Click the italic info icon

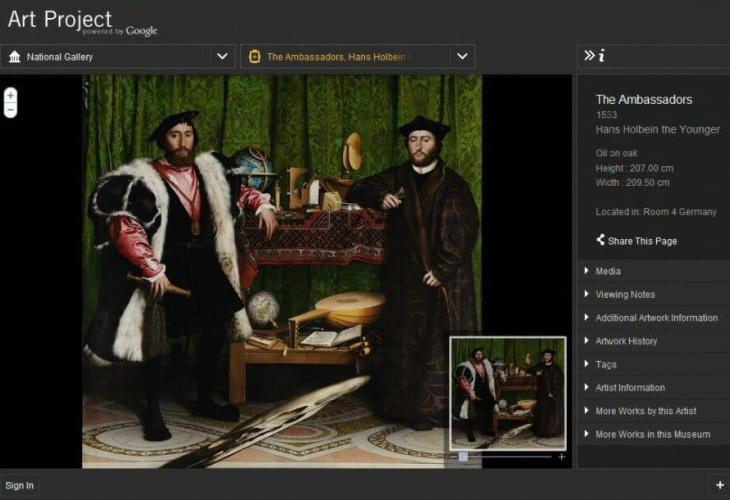[601, 56]
